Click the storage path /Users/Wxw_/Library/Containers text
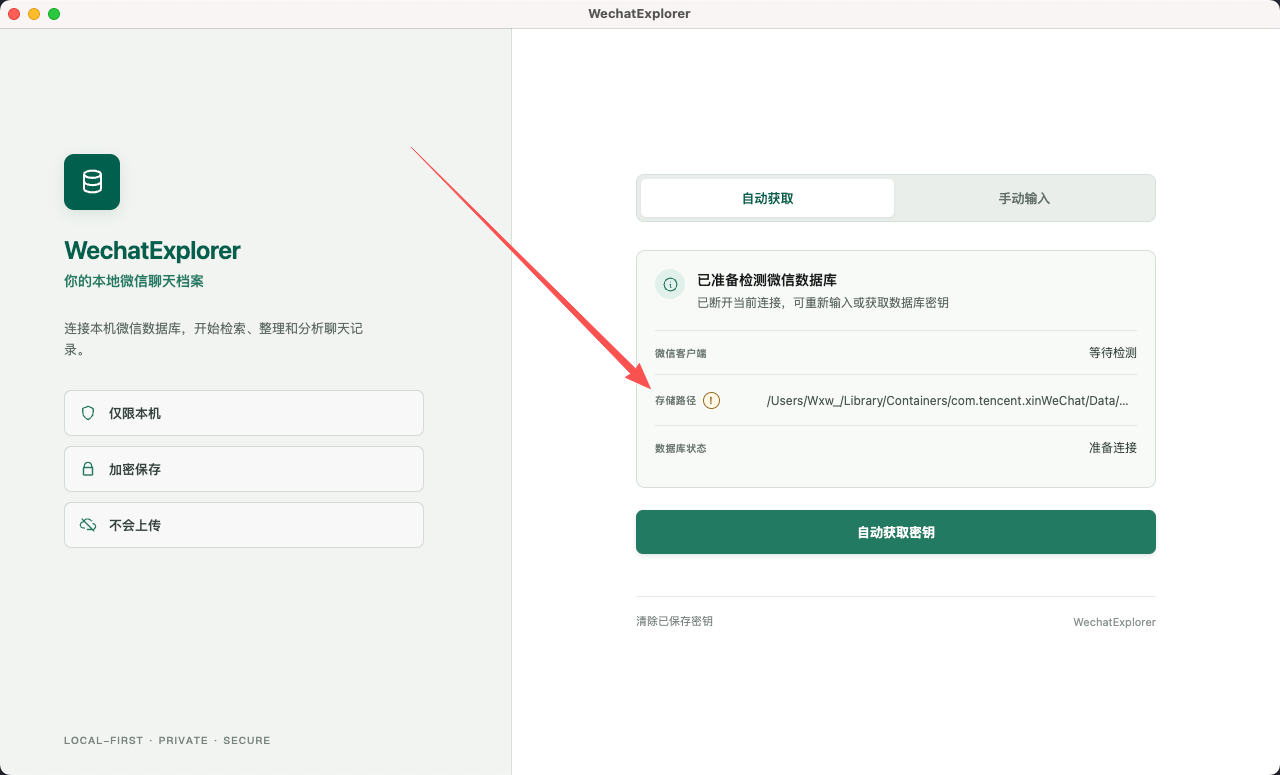Screen dimensions: 1280x775 [x=948, y=401]
